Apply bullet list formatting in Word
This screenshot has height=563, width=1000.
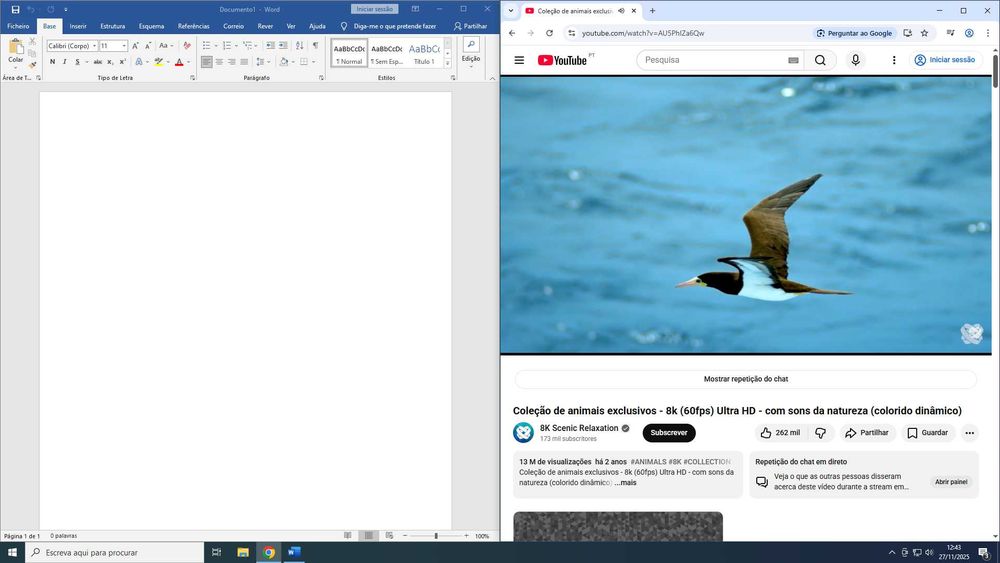(207, 46)
